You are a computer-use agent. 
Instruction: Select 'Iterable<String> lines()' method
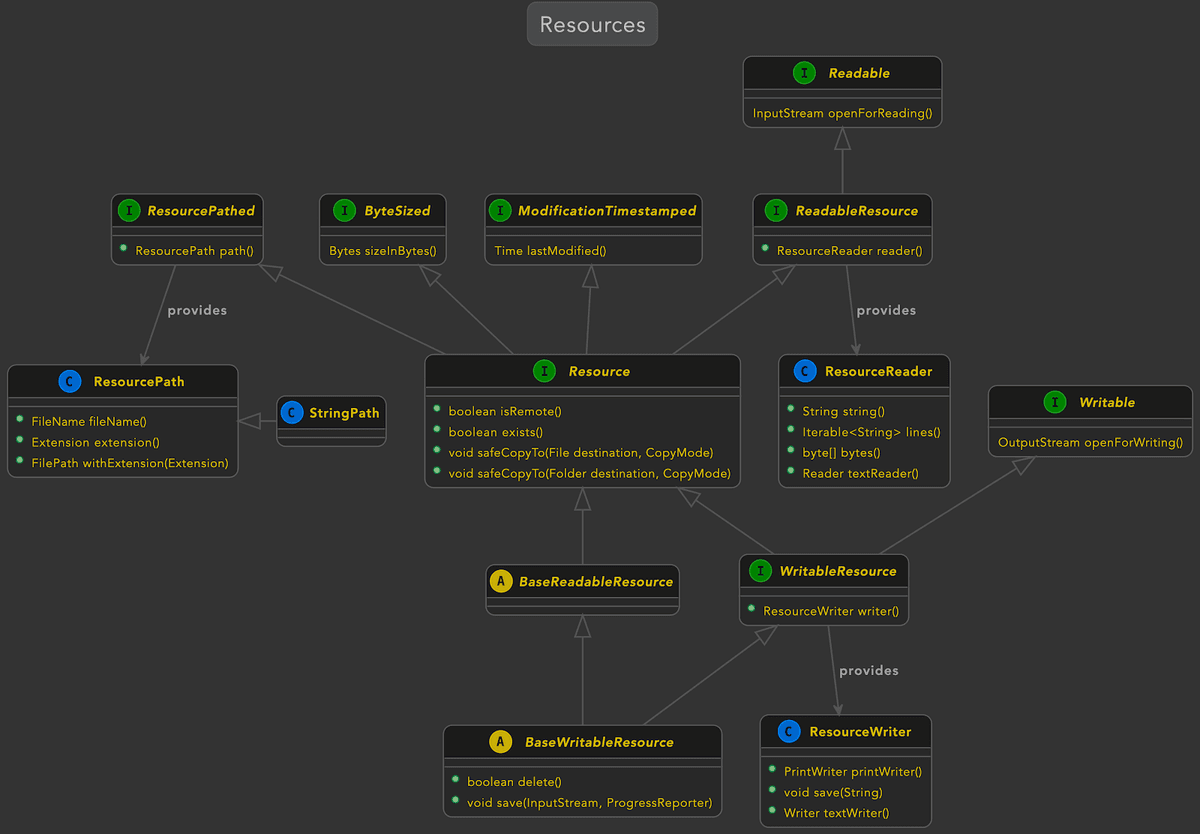tap(871, 432)
